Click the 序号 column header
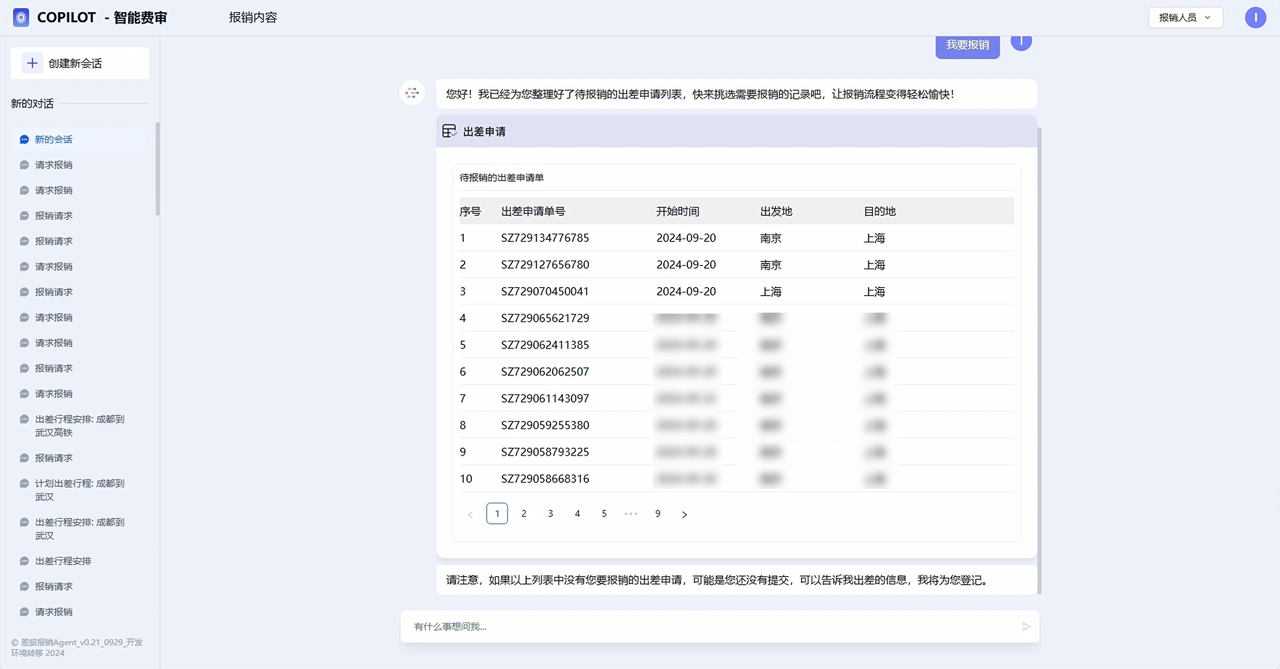 click(x=470, y=211)
